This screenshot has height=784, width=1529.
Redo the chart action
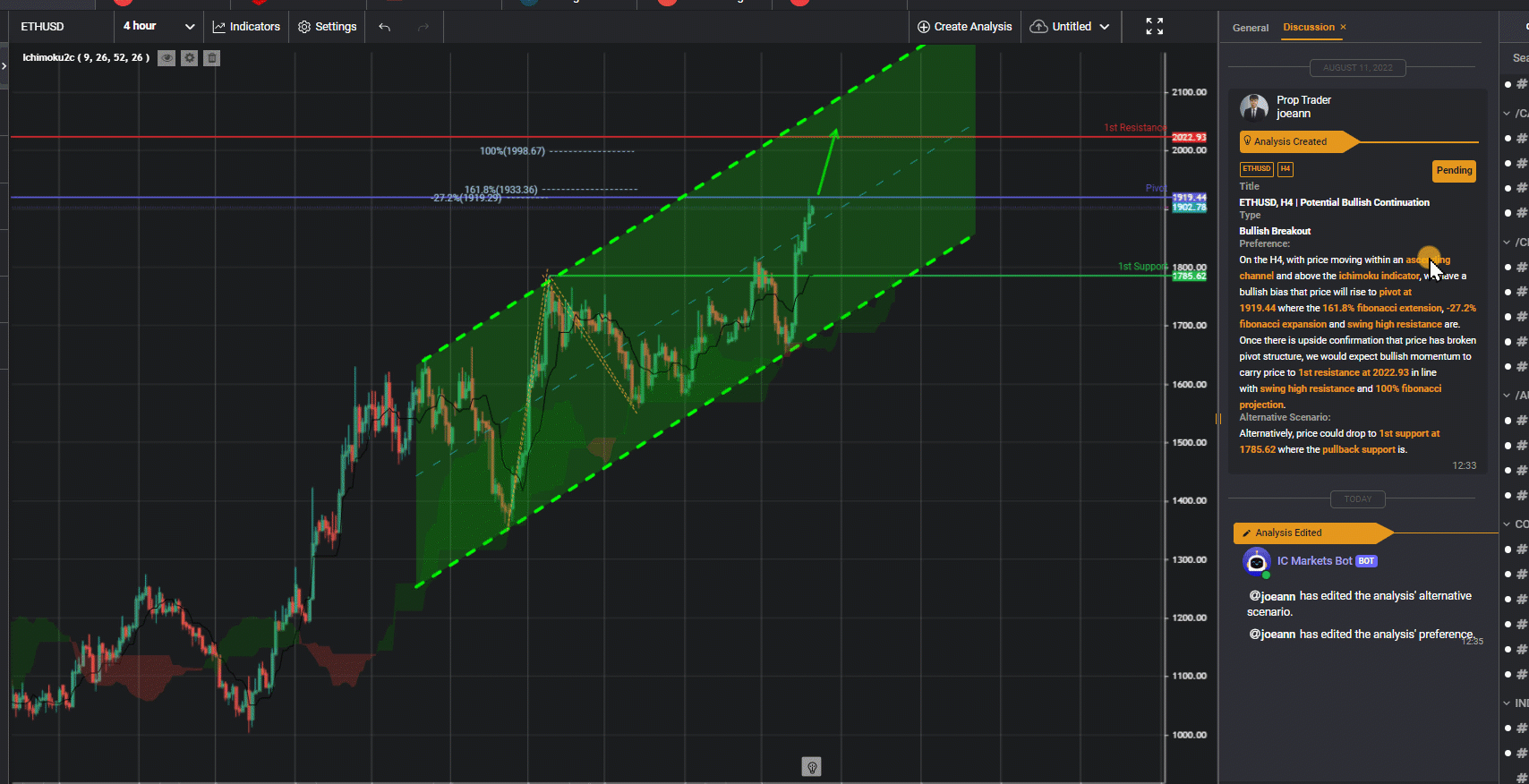pyautogui.click(x=423, y=27)
